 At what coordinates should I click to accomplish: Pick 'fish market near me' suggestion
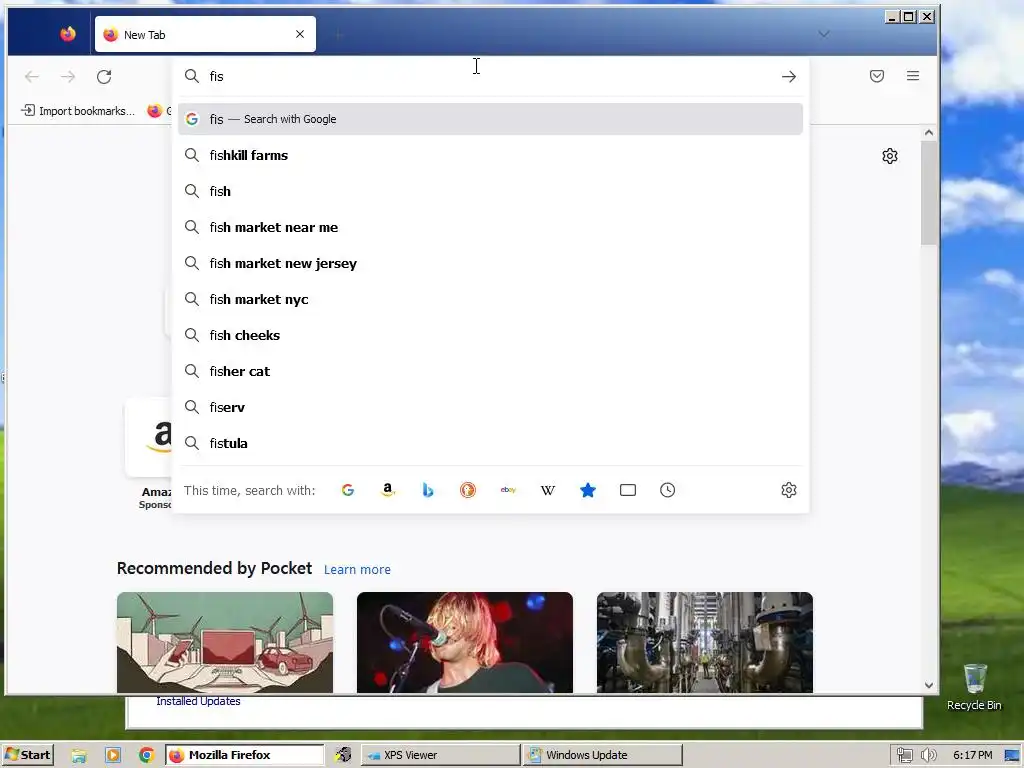[x=490, y=227]
